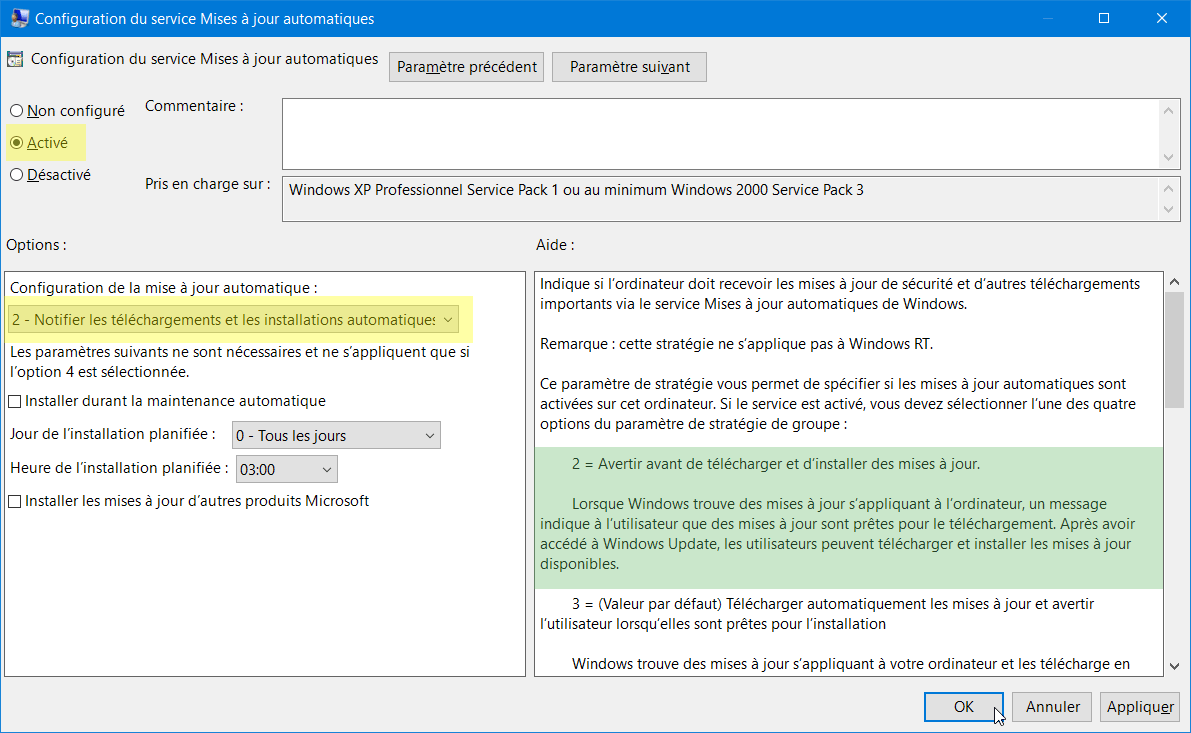The width and height of the screenshot is (1191, 733).
Task: Click the 'Pris en charge sur' scroll down arrow
Action: [1168, 210]
